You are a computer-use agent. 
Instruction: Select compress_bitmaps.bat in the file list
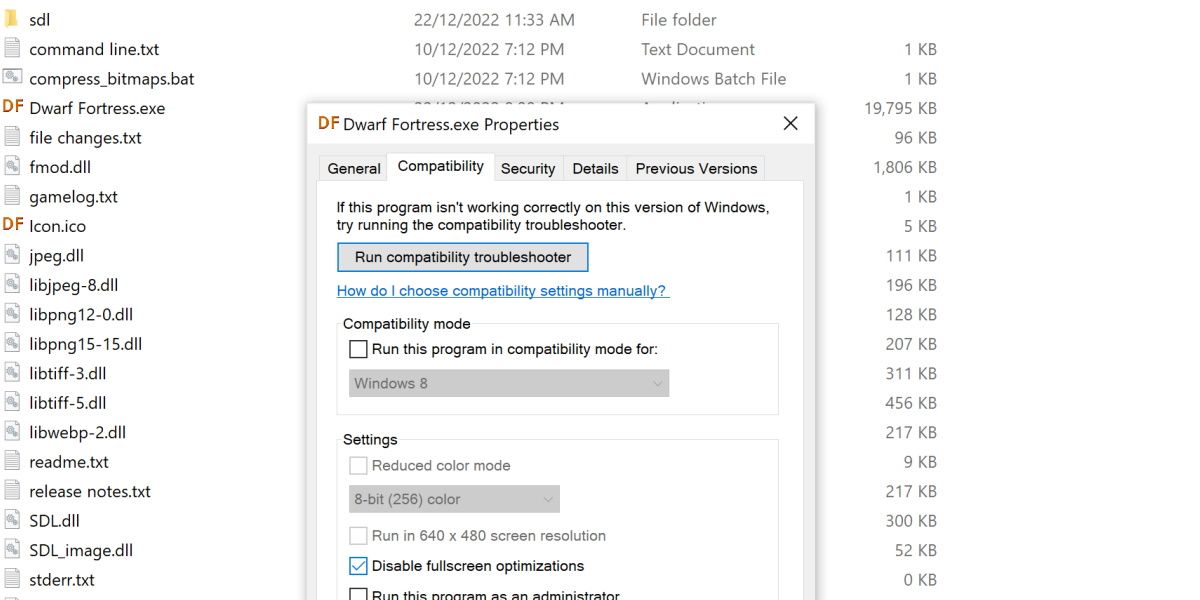(x=112, y=79)
